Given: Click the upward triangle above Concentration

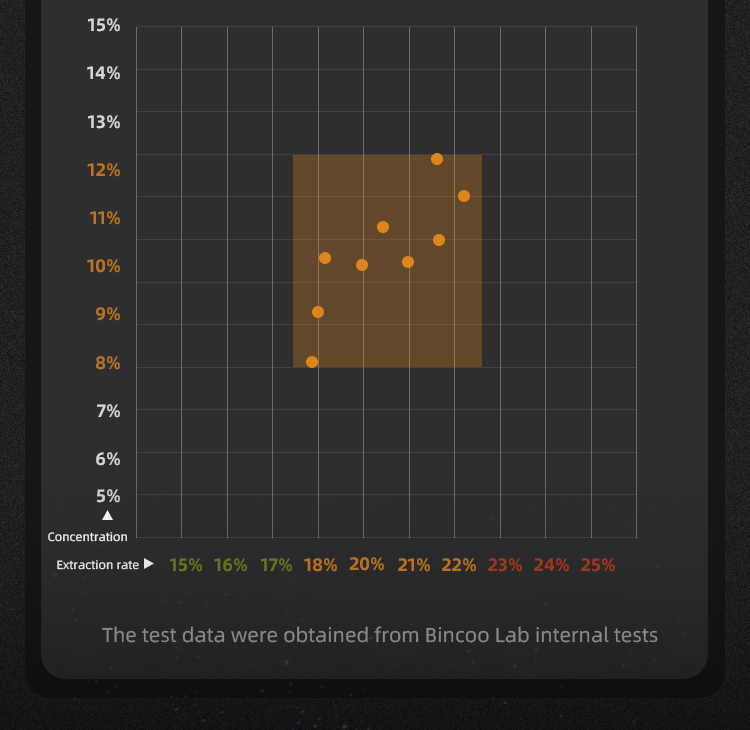Looking at the screenshot, I should (108, 516).
